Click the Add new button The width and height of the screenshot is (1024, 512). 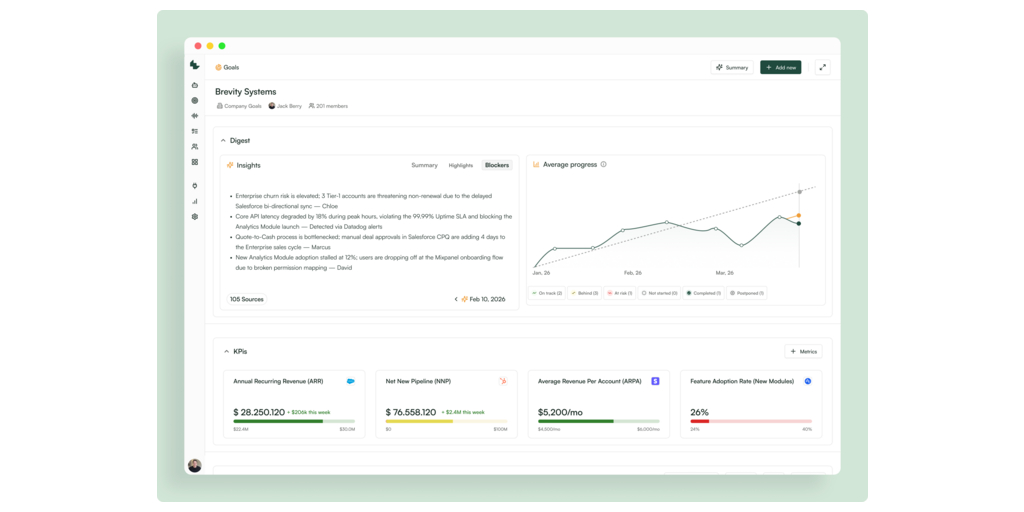pos(780,67)
